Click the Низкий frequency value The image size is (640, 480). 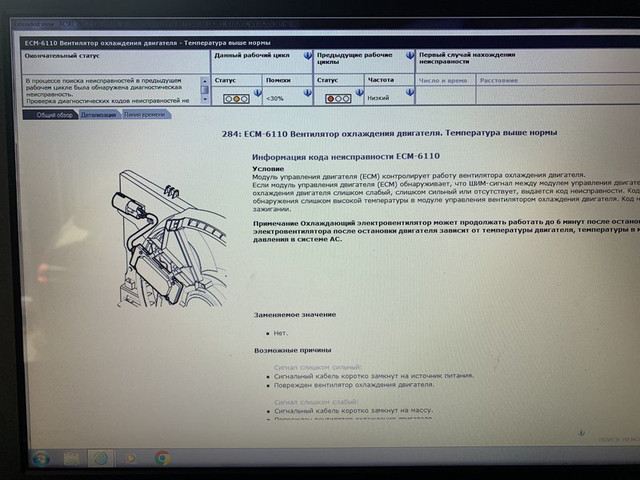click(x=378, y=98)
